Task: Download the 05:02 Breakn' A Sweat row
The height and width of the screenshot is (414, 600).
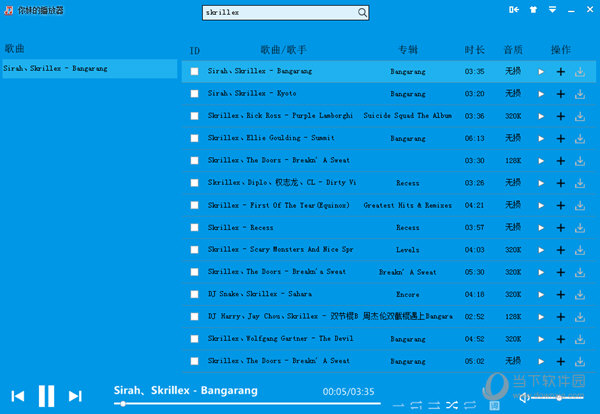Action: click(580, 361)
